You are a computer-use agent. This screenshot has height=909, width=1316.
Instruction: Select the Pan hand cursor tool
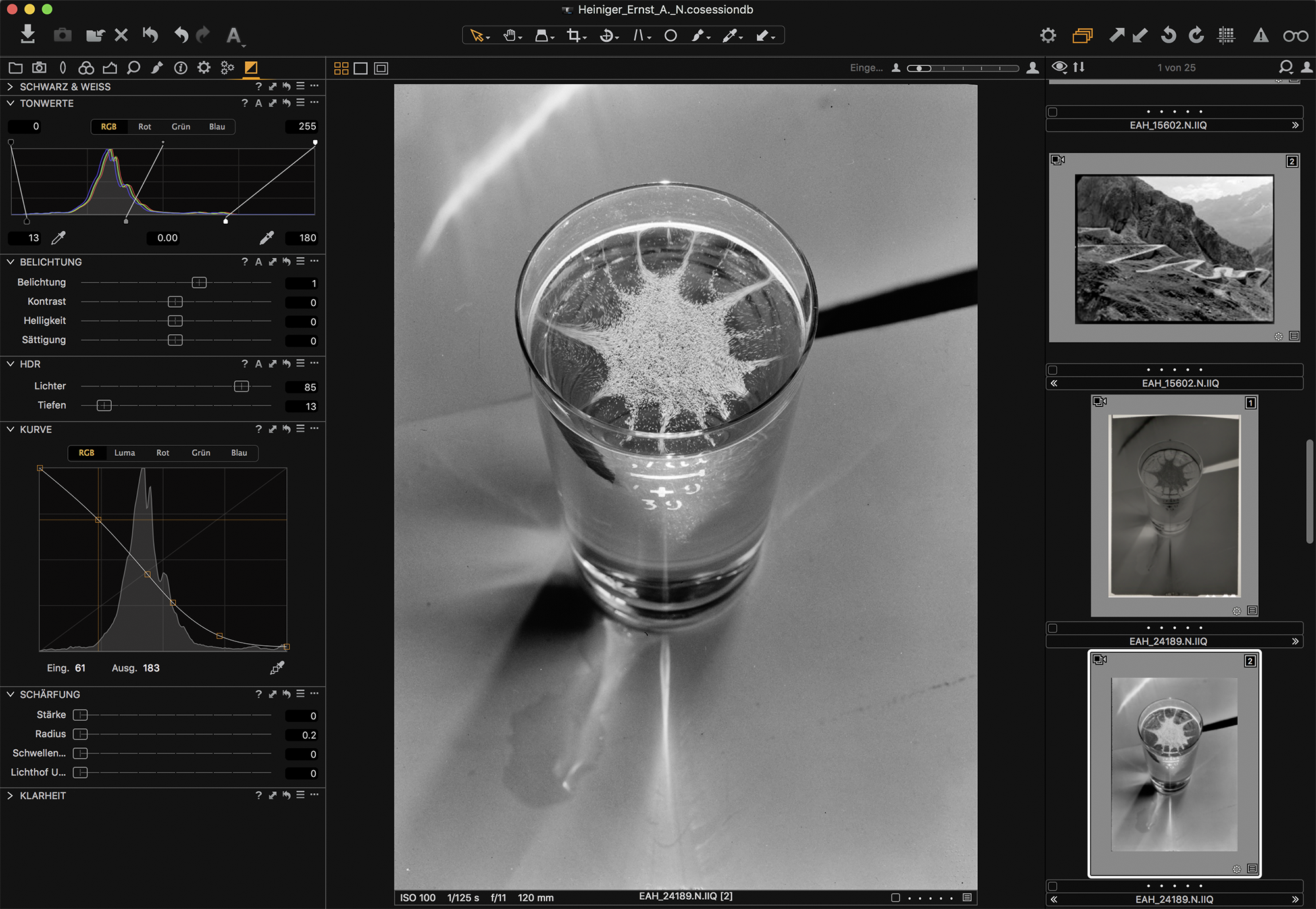[510, 36]
